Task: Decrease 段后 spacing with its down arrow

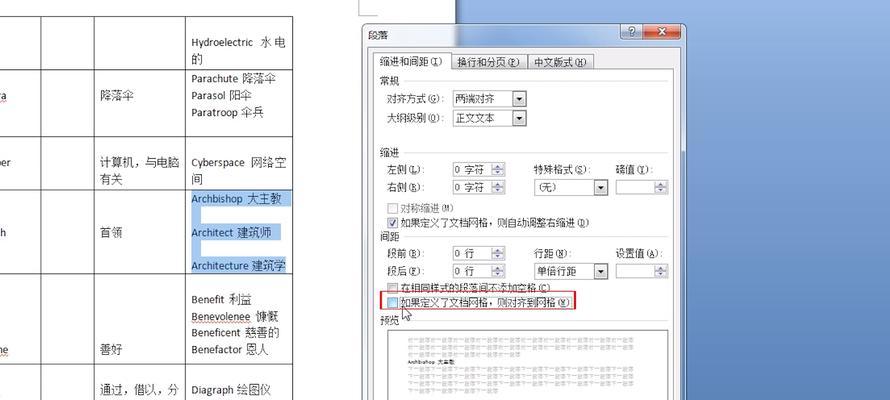Action: [498, 275]
